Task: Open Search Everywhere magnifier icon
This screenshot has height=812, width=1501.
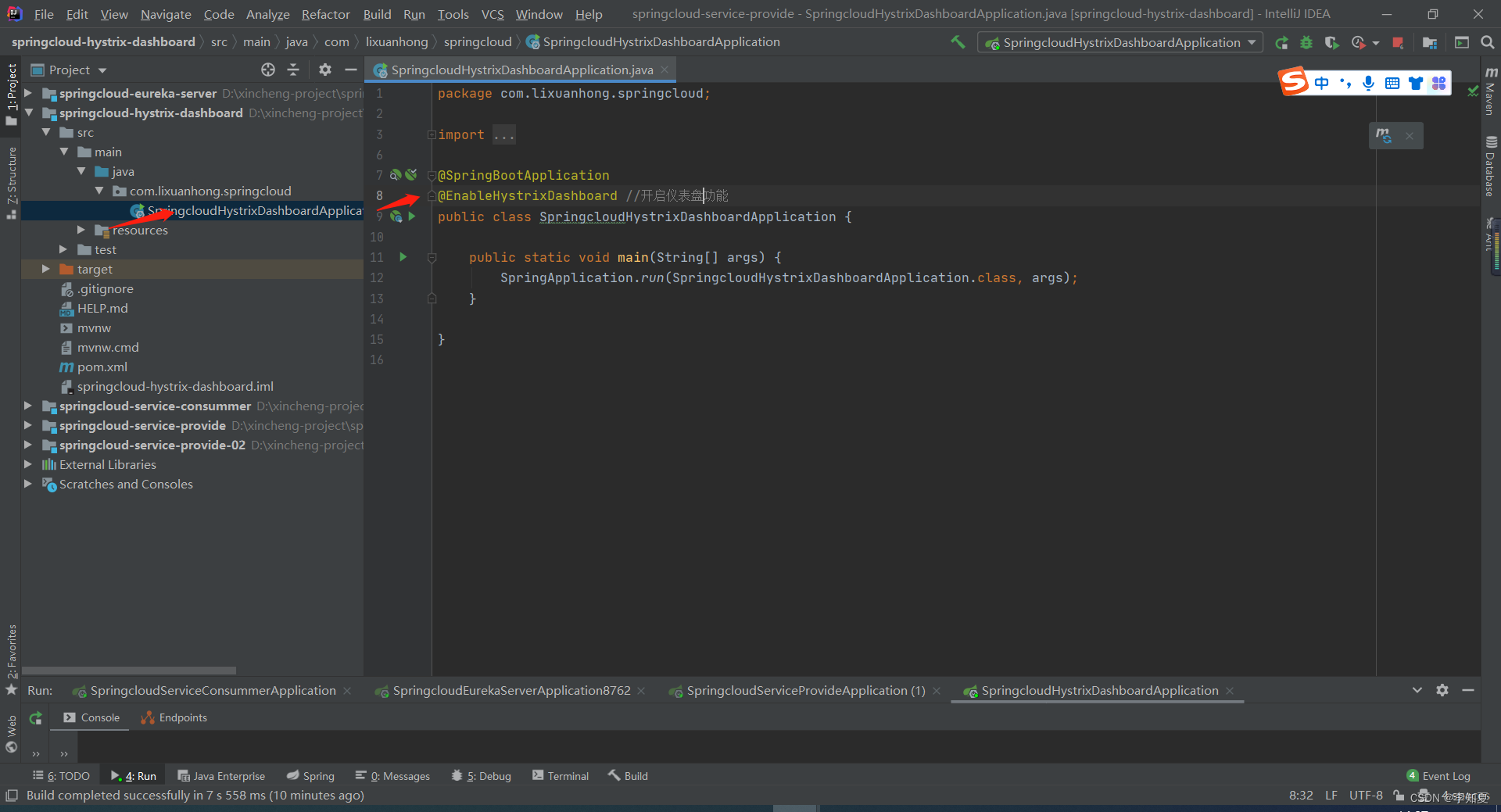Action: tap(1488, 43)
